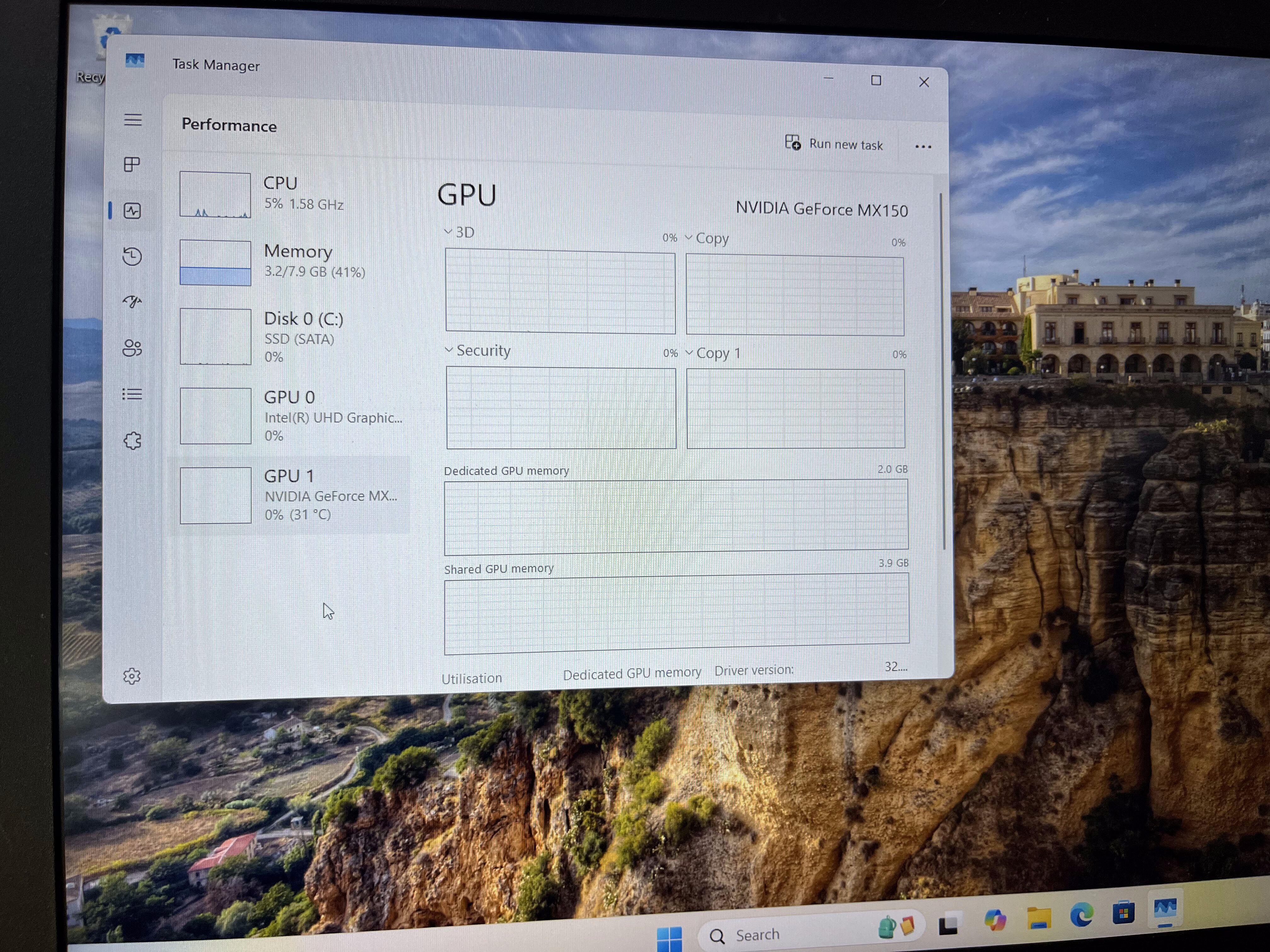Viewport: 1270px width, 952px height.
Task: Click the Driver version label
Action: point(754,670)
